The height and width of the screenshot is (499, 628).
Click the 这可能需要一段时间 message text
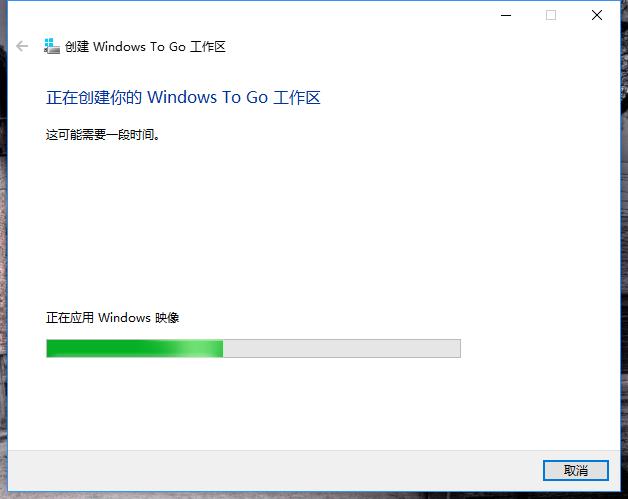(x=103, y=135)
